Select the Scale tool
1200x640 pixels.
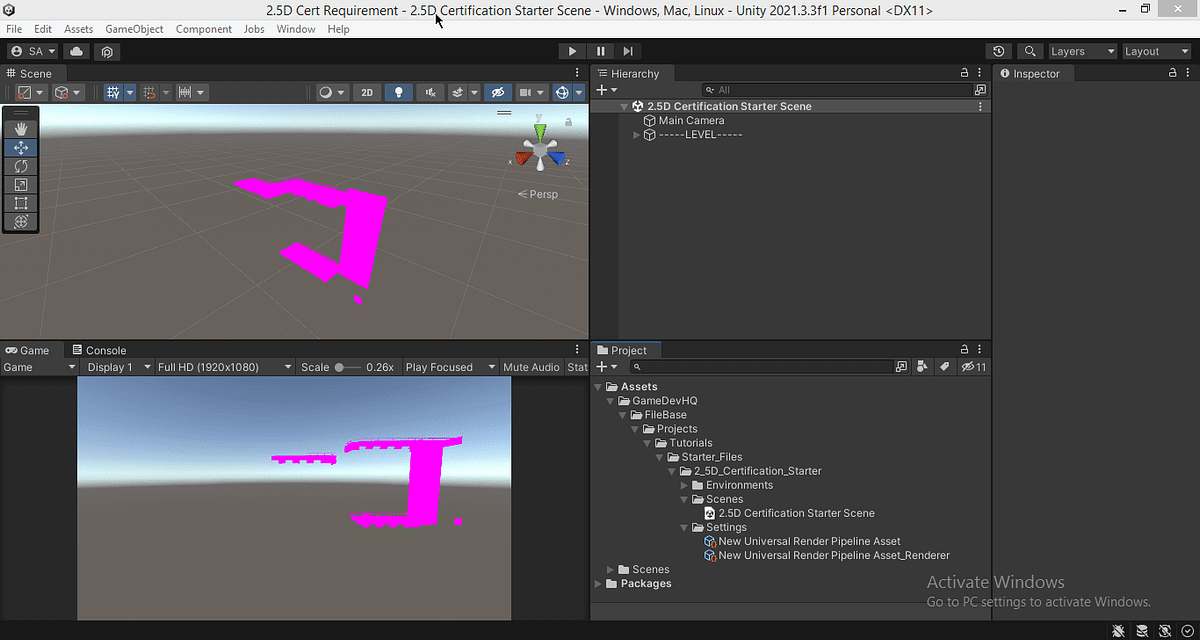point(20,184)
